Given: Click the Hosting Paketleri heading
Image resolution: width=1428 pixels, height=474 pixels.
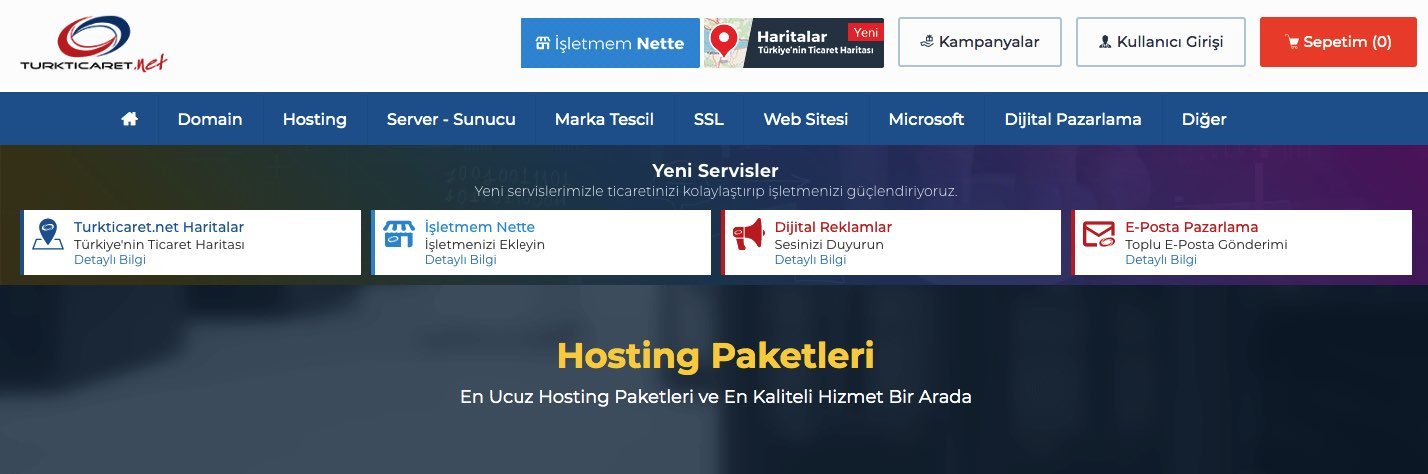Looking at the screenshot, I should (x=715, y=355).
